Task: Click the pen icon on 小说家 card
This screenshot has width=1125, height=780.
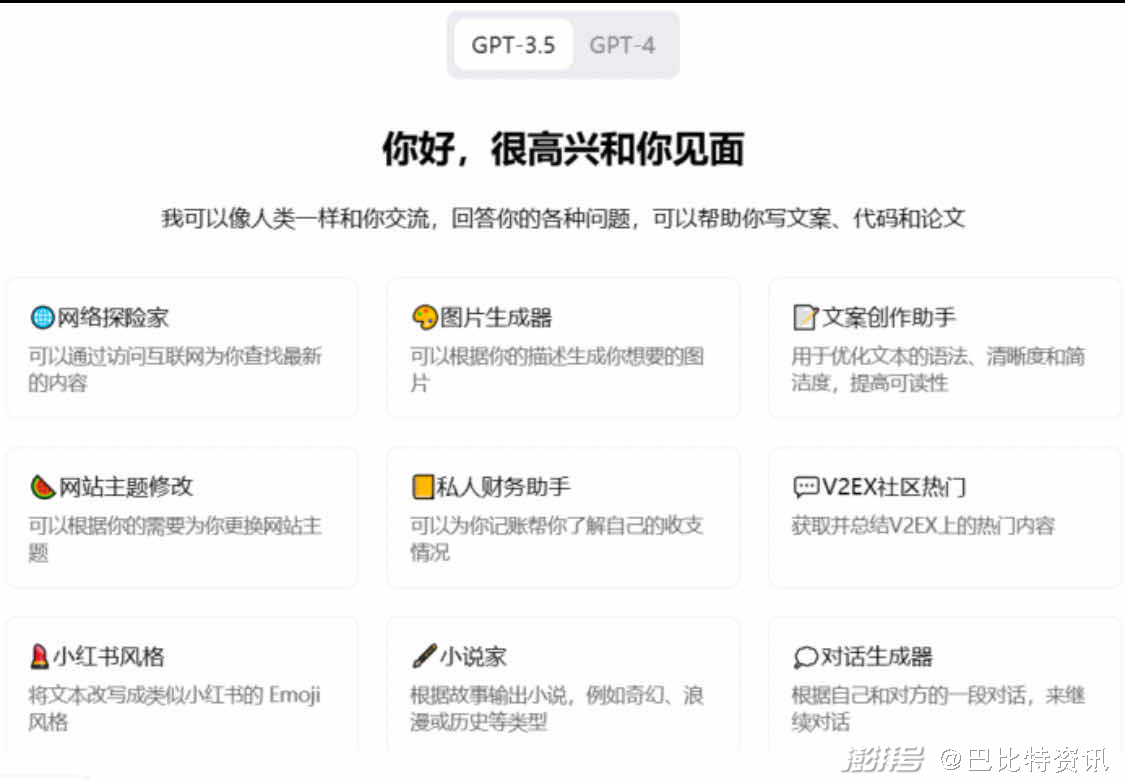Action: [x=422, y=657]
